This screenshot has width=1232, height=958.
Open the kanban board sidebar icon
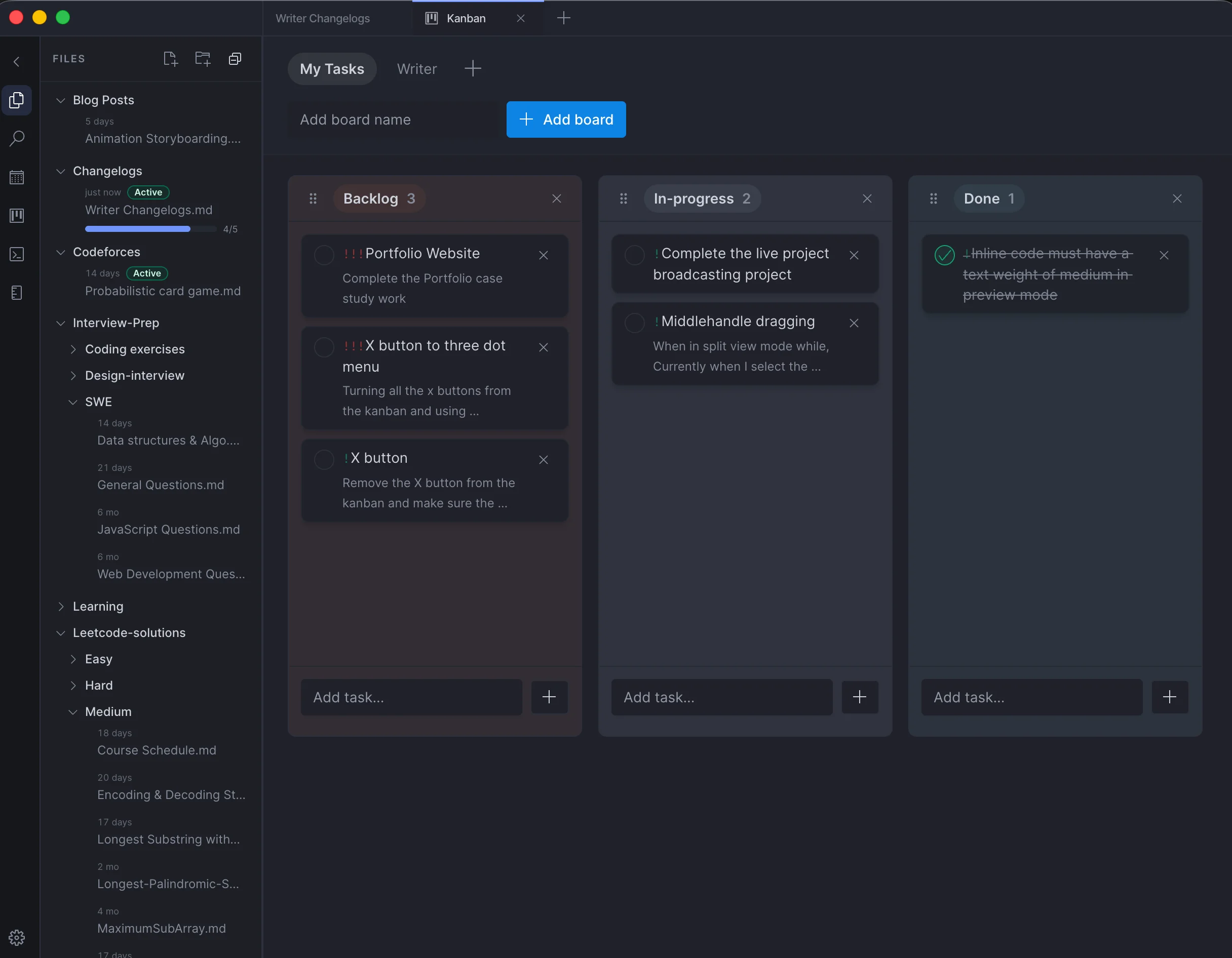tap(17, 215)
